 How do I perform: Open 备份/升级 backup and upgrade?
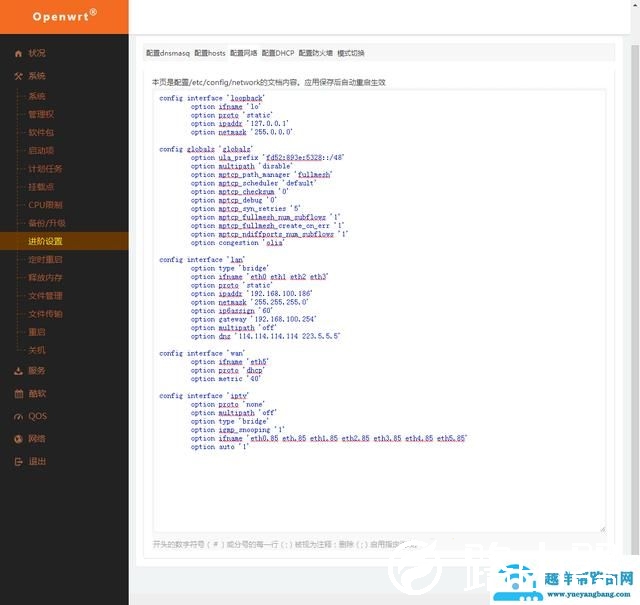point(47,223)
